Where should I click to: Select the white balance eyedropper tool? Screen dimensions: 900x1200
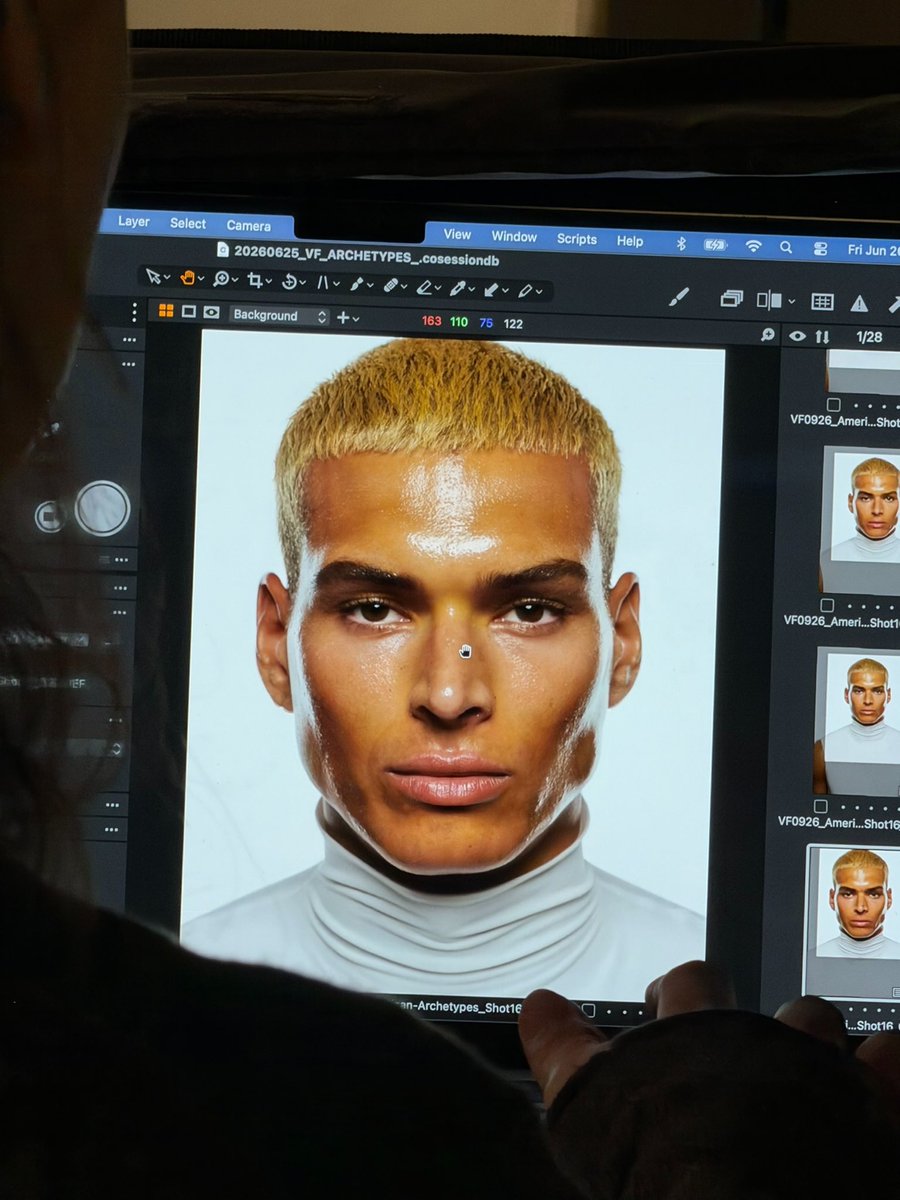(x=457, y=288)
